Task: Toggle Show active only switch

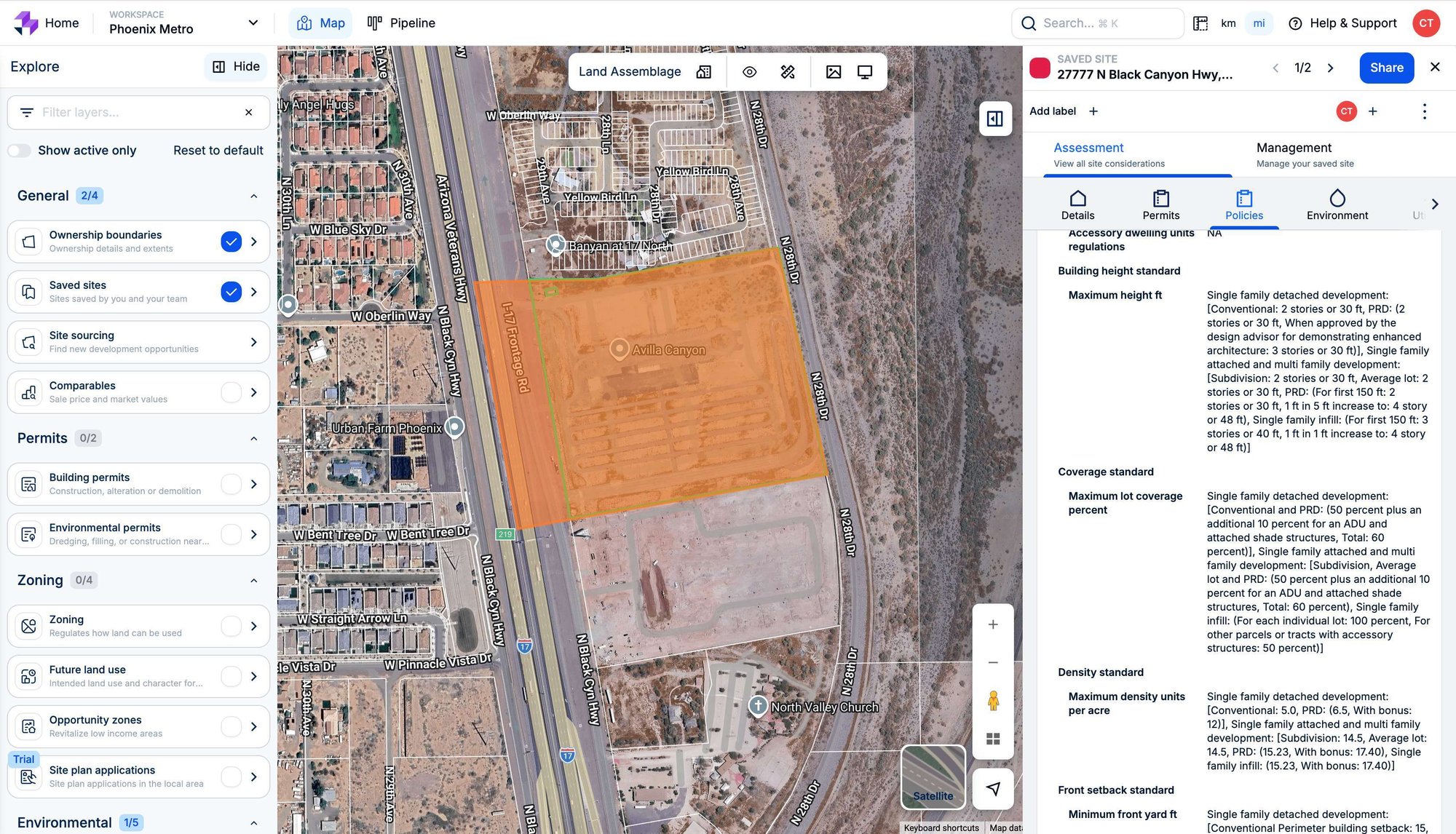Action: 20,151
